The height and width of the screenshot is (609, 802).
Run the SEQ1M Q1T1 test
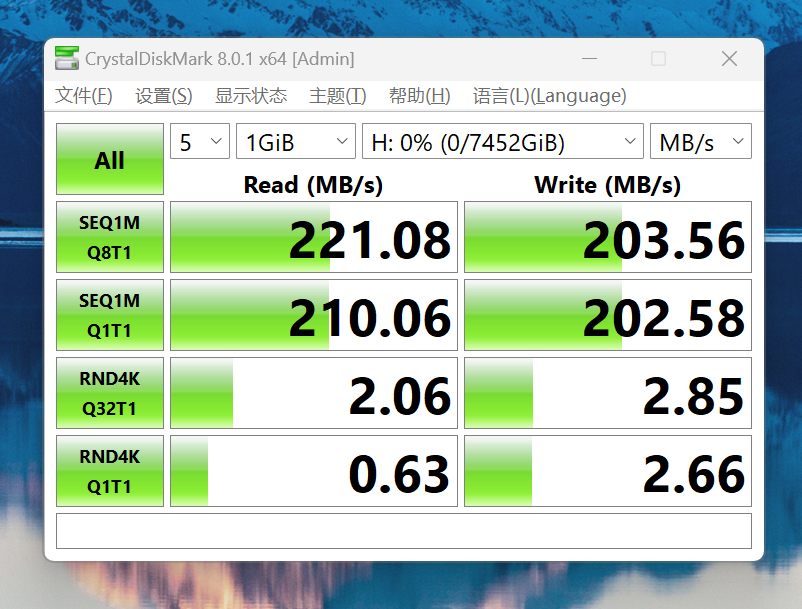110,315
